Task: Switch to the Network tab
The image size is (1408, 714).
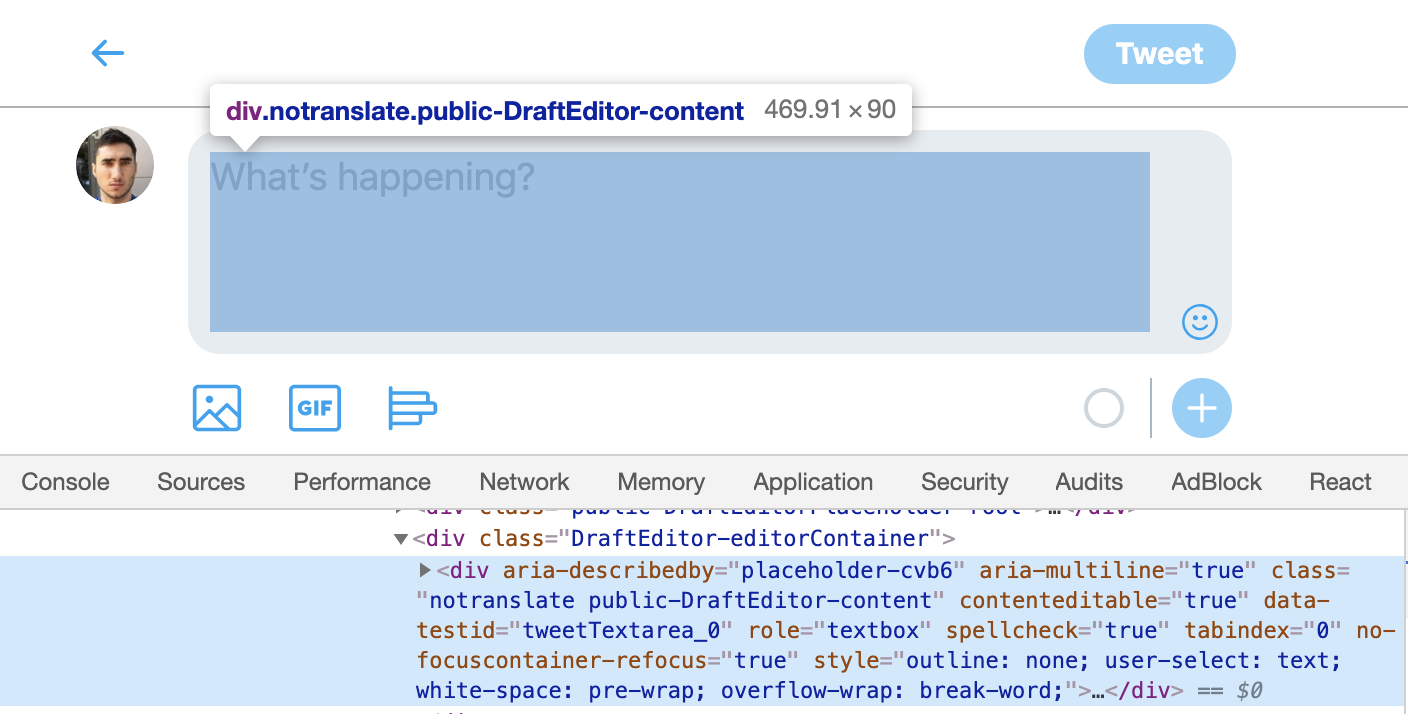Action: [x=523, y=482]
